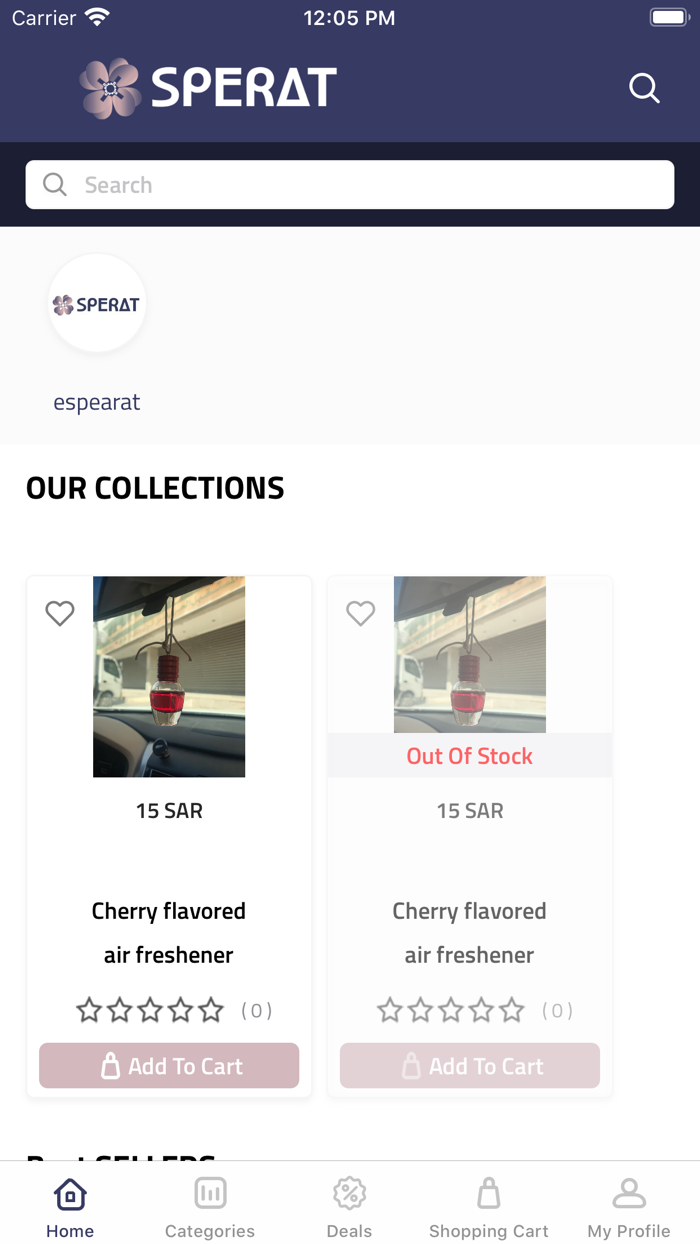Select the Home tab icon

70,1192
